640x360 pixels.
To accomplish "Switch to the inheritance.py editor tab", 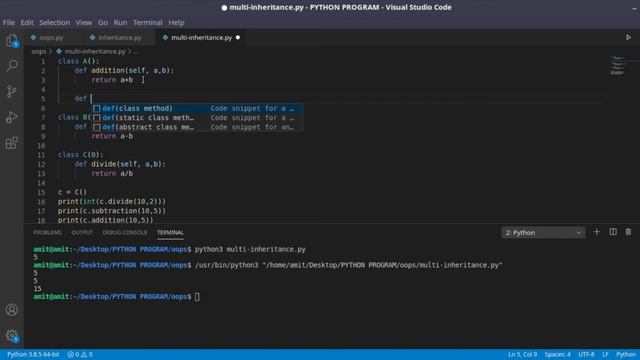I will pos(119,38).
